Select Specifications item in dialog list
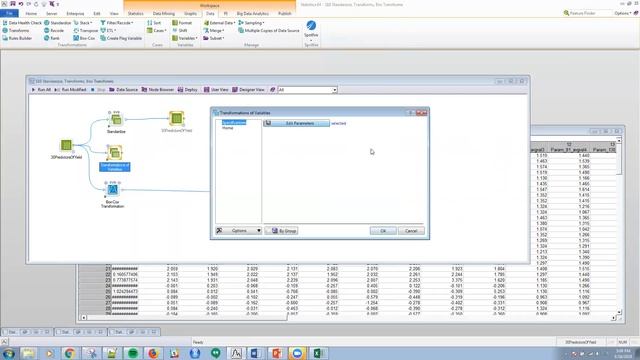Viewport: 640px width, 360px height. click(233, 122)
